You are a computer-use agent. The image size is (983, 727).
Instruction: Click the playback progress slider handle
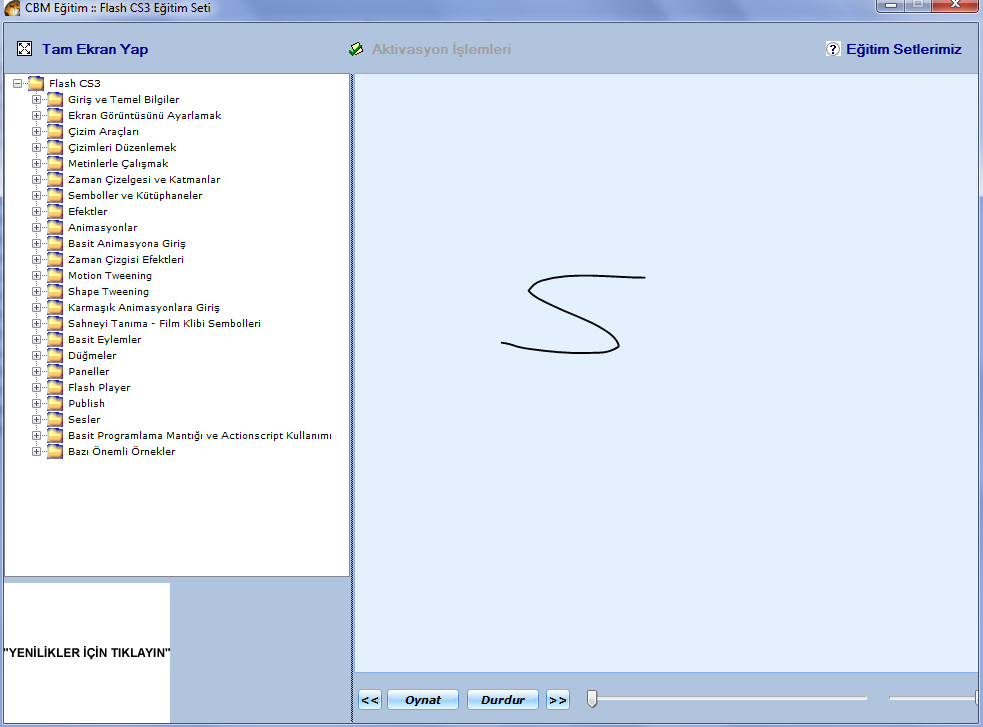(592, 699)
